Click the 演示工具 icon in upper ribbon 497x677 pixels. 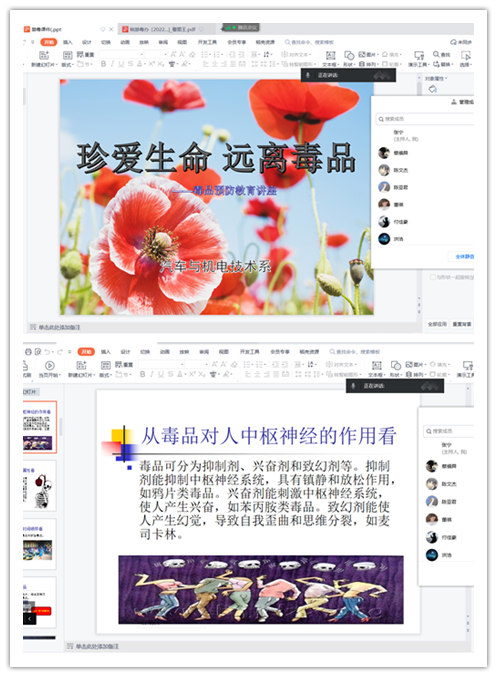(418, 55)
